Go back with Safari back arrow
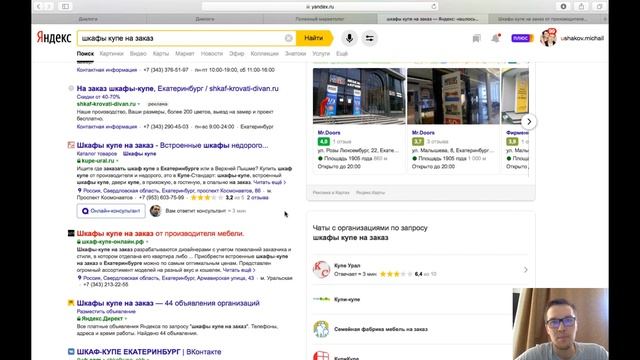Screen dimensions: 640x360 point(39,7)
